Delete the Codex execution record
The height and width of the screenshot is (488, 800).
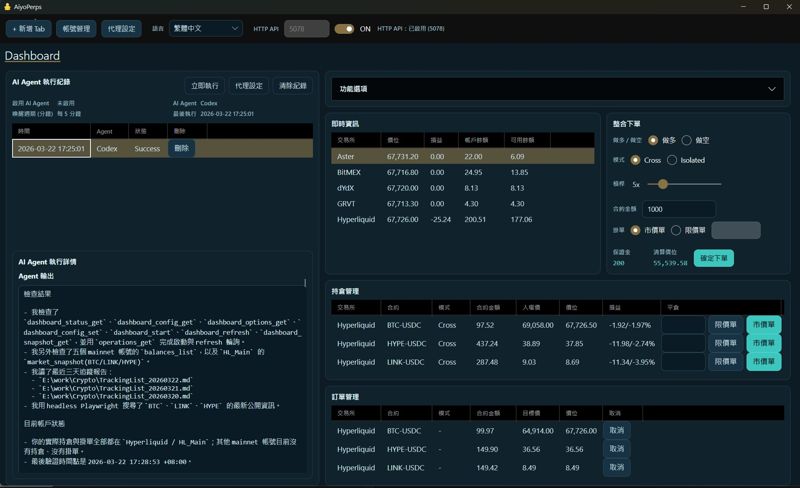[182, 148]
